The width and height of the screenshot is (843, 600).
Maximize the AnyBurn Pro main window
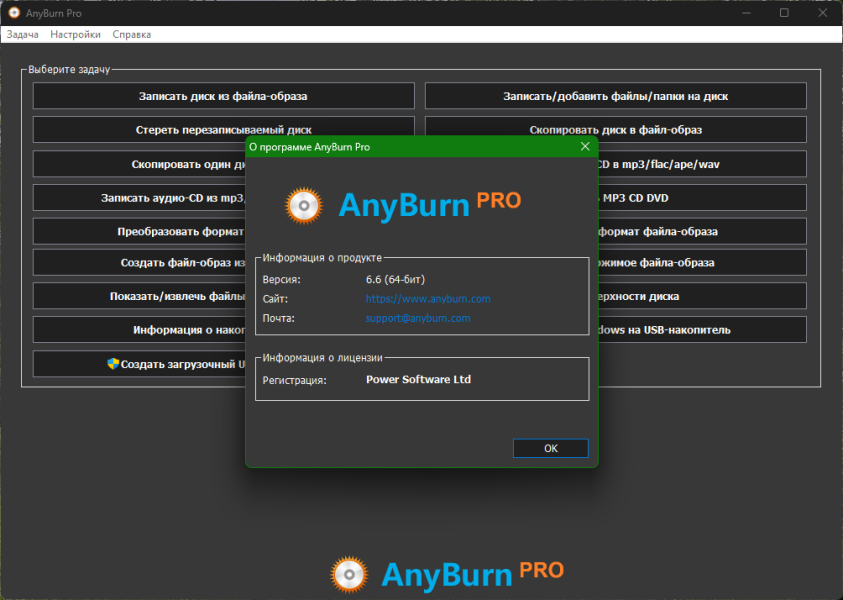point(784,13)
